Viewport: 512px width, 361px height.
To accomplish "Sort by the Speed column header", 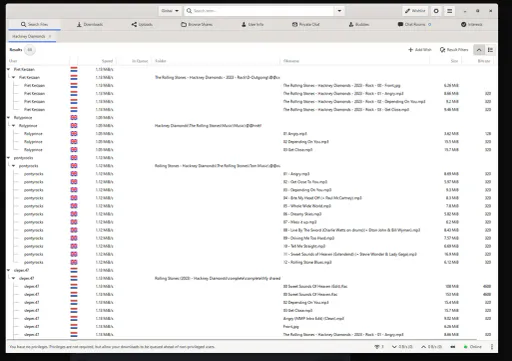I will click(97, 61).
